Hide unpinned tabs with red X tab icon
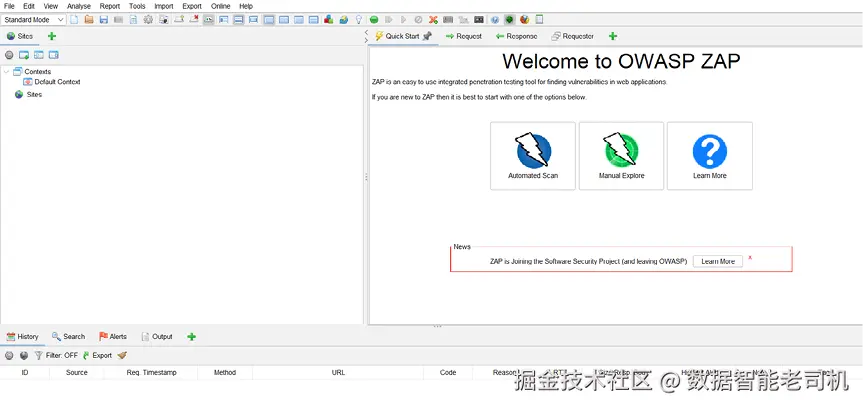 click(194, 20)
